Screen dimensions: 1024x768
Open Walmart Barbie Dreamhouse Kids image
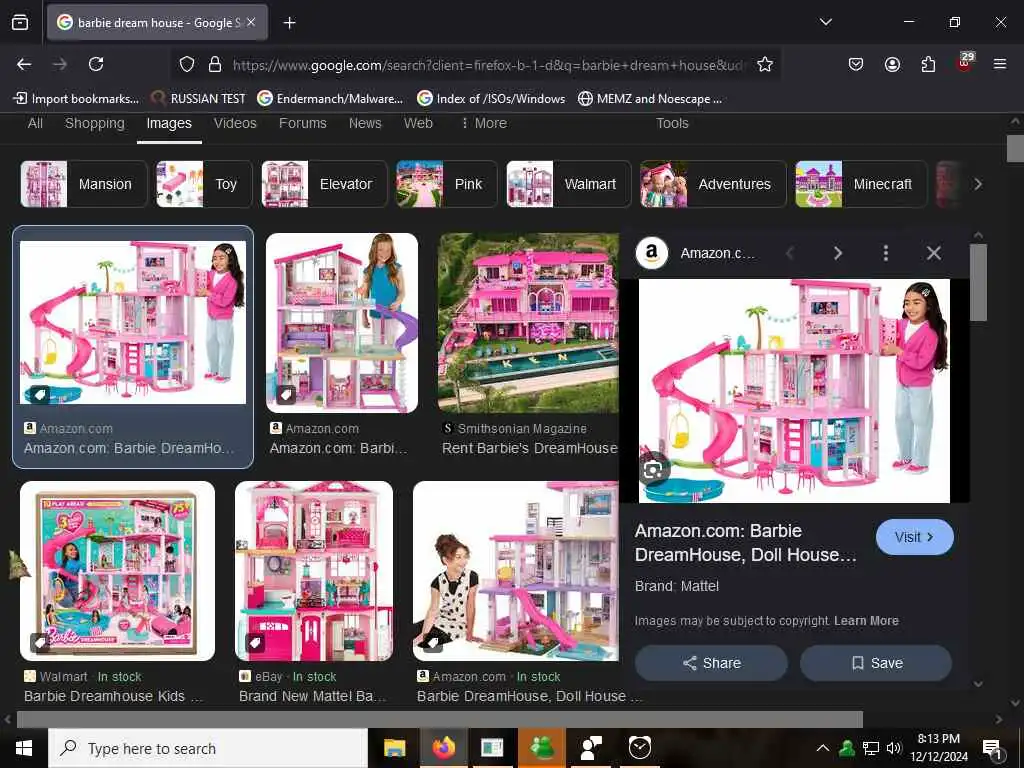click(x=118, y=571)
